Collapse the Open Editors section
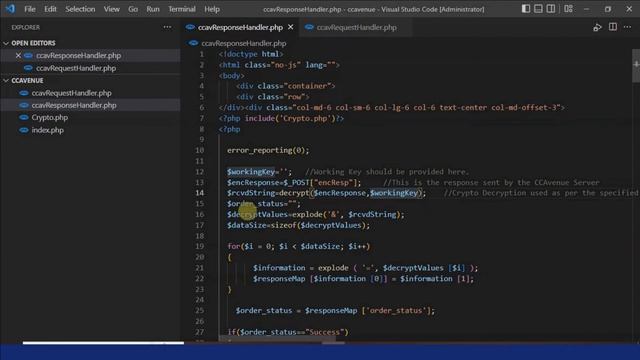 (x=6, y=43)
